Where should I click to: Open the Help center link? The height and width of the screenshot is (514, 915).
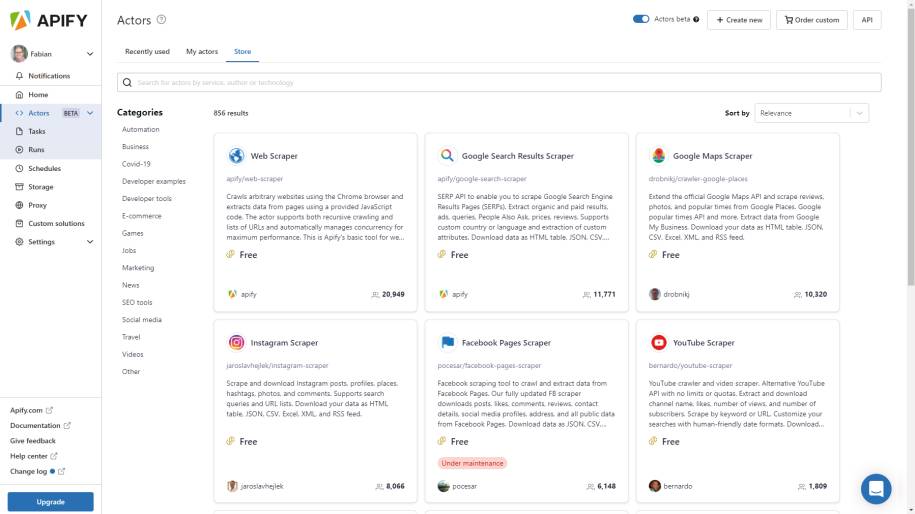point(33,456)
